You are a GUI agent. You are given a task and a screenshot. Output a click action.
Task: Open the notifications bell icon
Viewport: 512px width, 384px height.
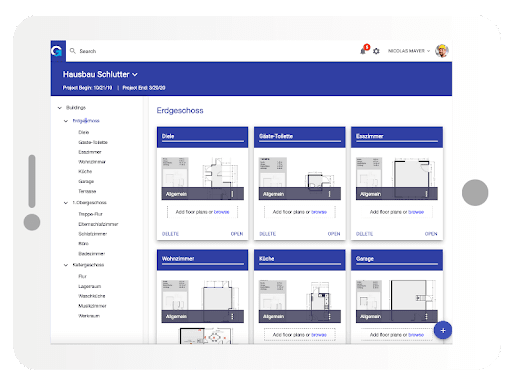(363, 51)
